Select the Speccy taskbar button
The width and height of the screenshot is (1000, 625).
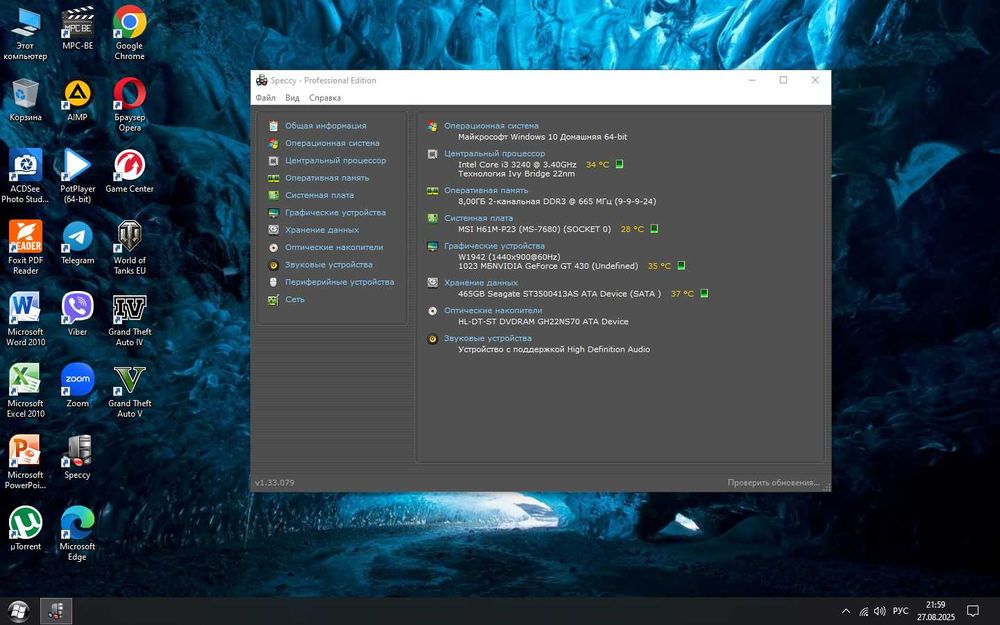pyautogui.click(x=56, y=611)
